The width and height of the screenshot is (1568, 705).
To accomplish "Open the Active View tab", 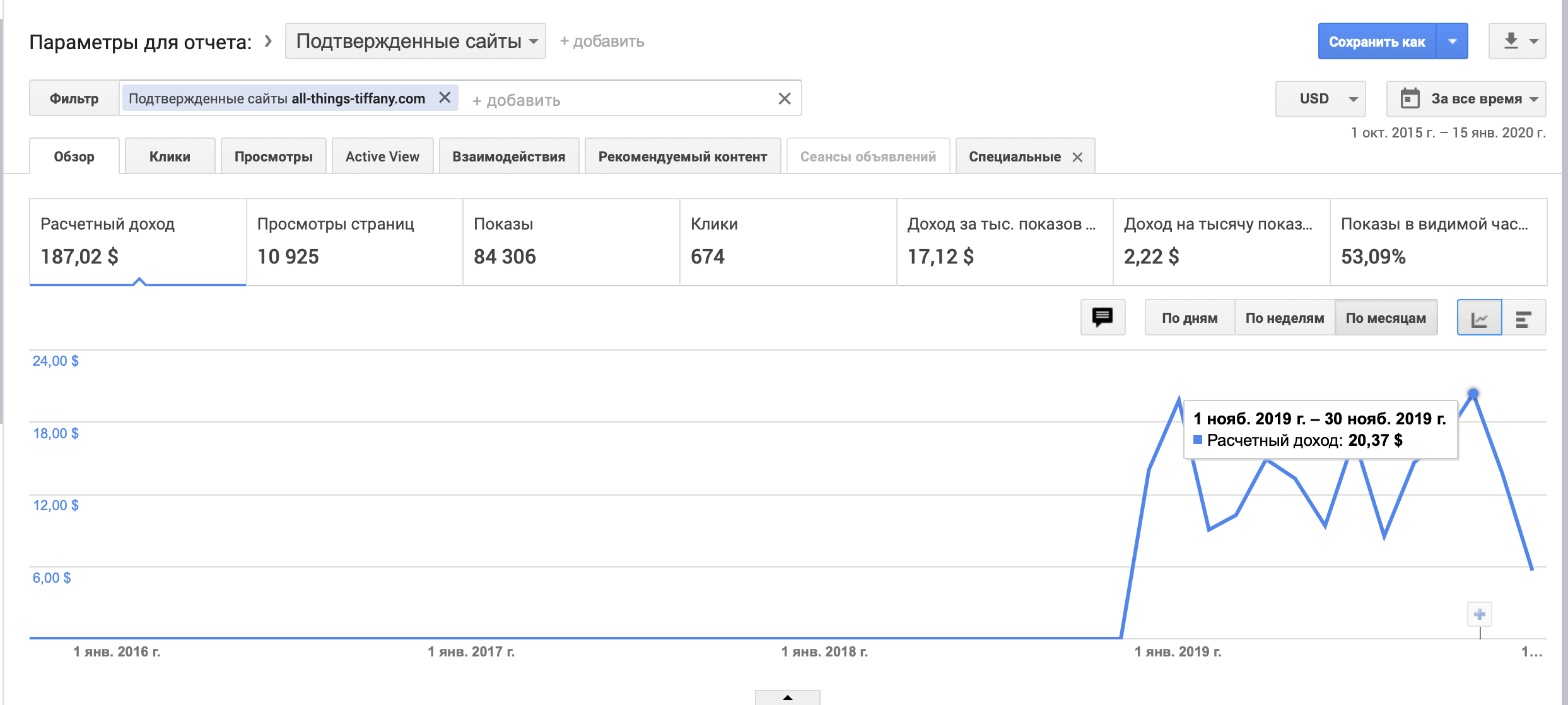I will click(382, 156).
